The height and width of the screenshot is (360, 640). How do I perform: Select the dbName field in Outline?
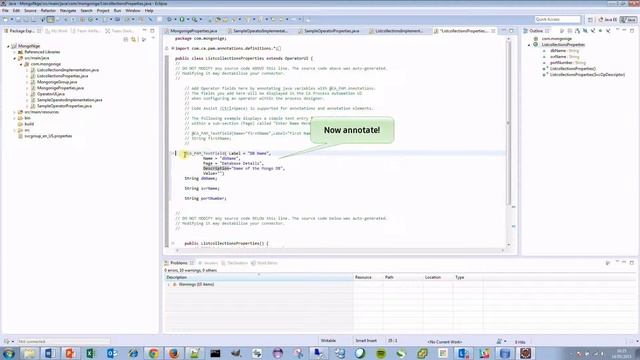[x=564, y=51]
